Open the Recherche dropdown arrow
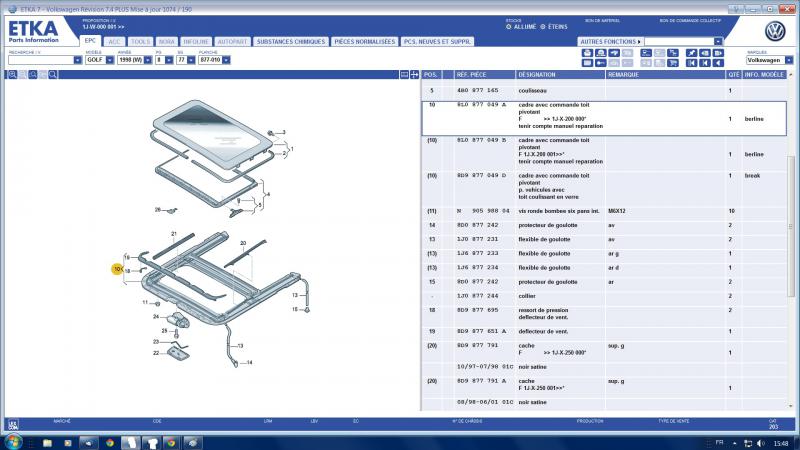 point(78,60)
